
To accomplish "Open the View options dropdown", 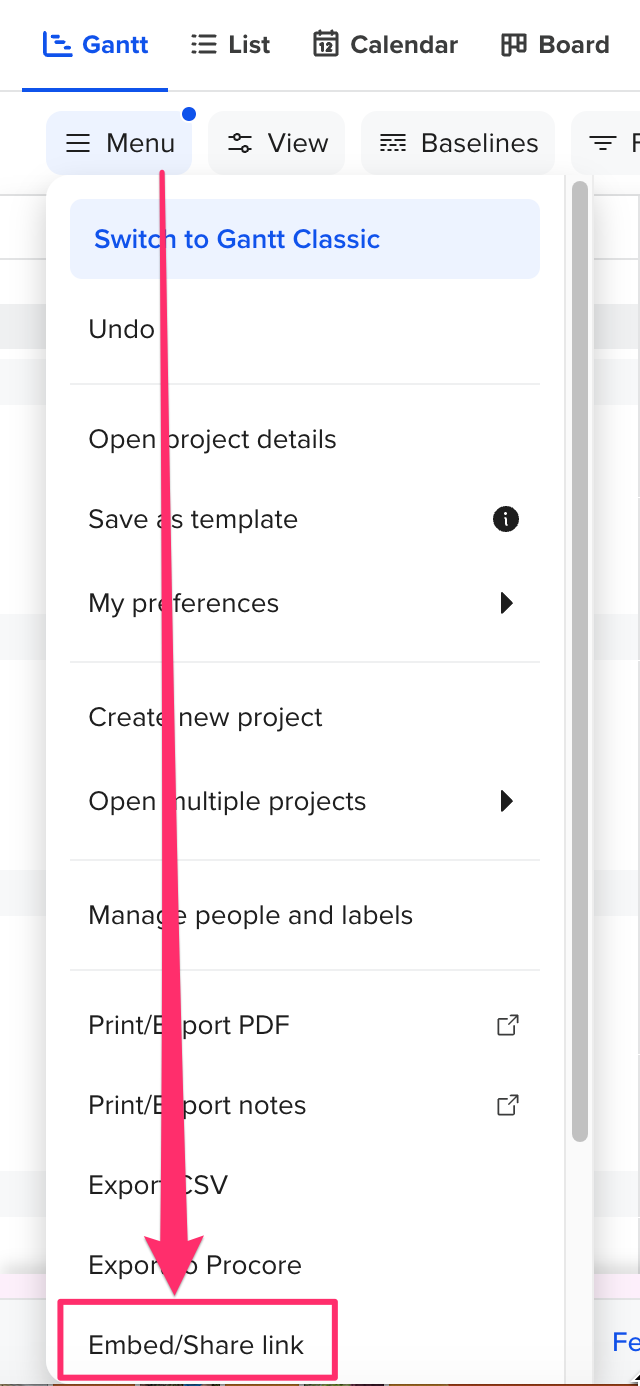I will [277, 143].
